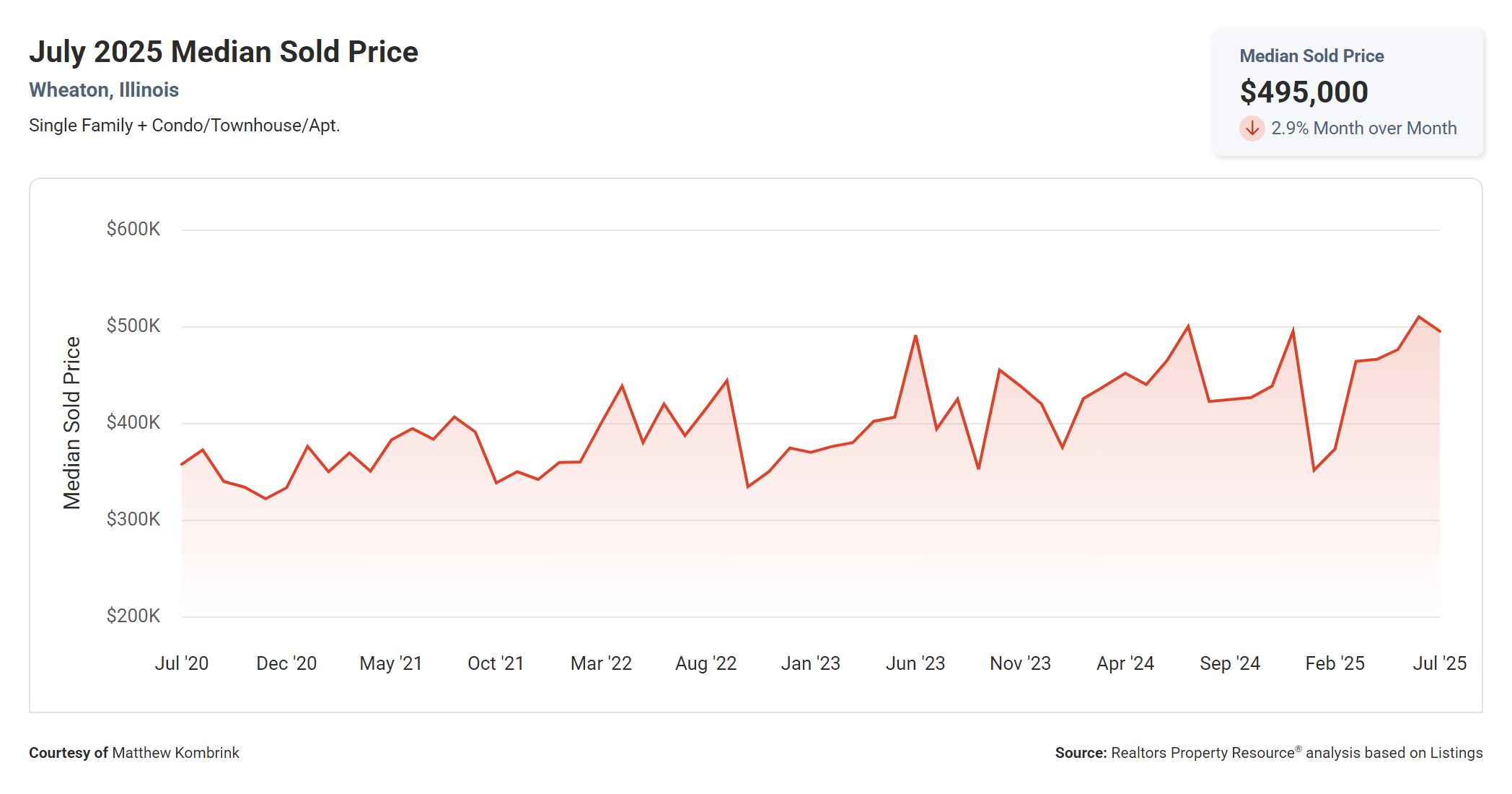The height and width of the screenshot is (794, 1512).
Task: Click the Median Sold Price card heading
Action: pyautogui.click(x=1311, y=56)
